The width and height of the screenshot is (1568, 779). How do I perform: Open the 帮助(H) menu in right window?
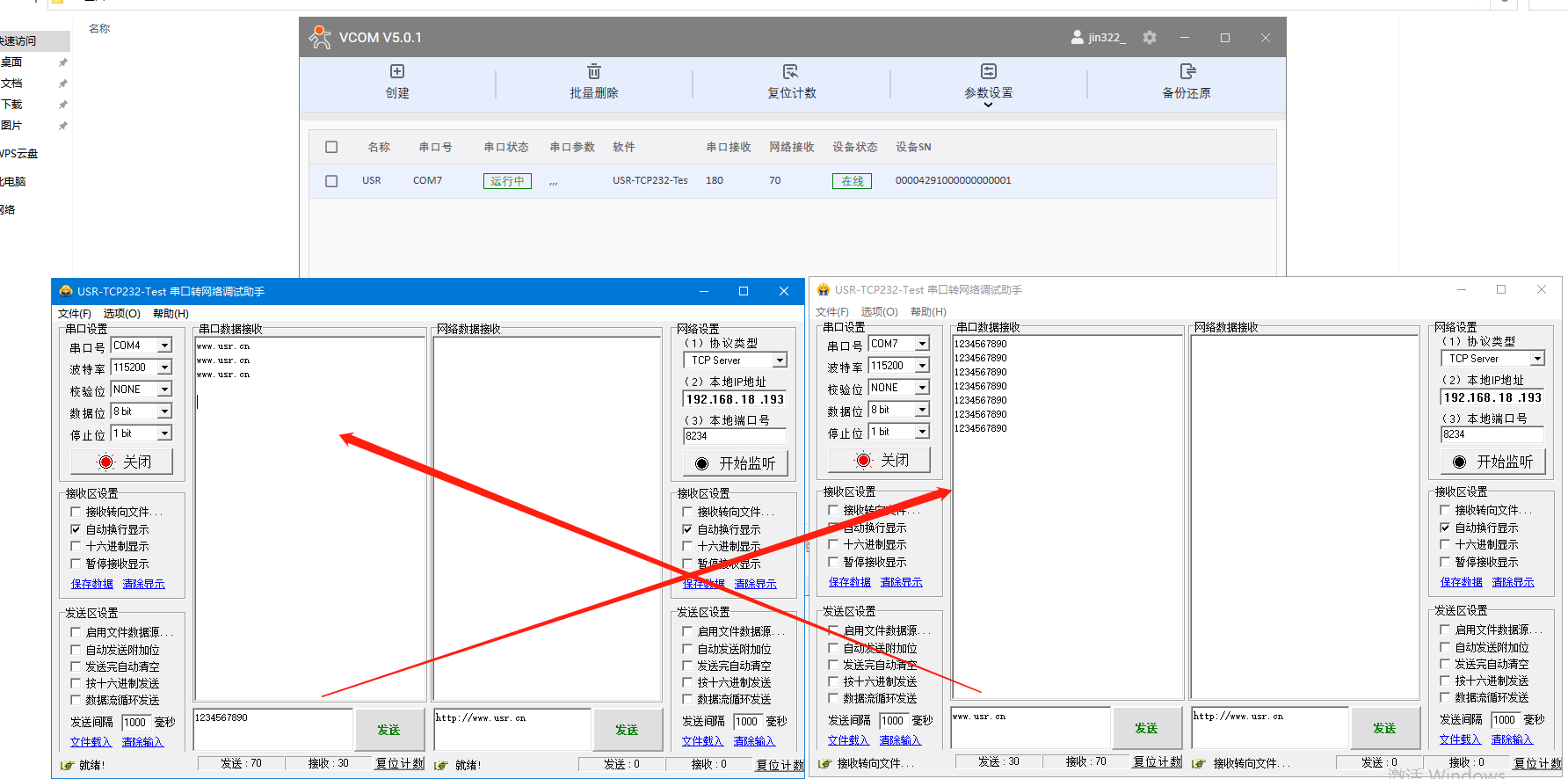[928, 312]
